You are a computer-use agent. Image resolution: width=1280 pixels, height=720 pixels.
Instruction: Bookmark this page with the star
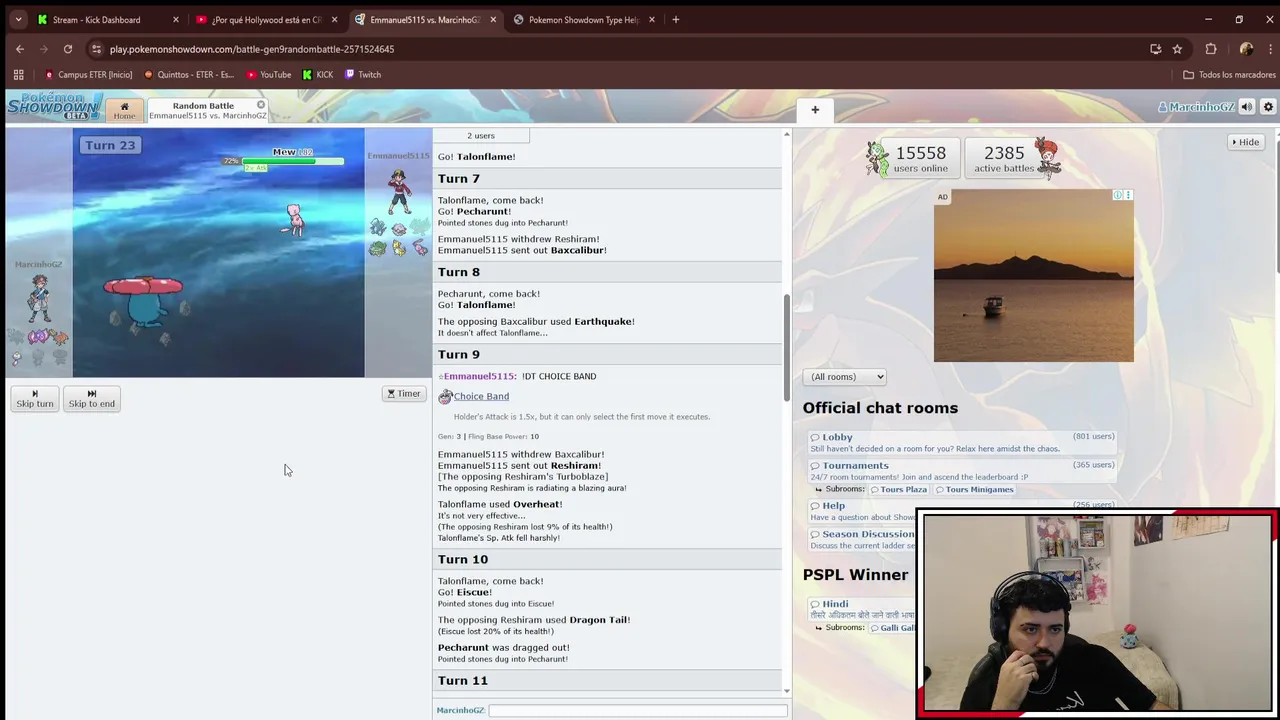pos(1177,49)
